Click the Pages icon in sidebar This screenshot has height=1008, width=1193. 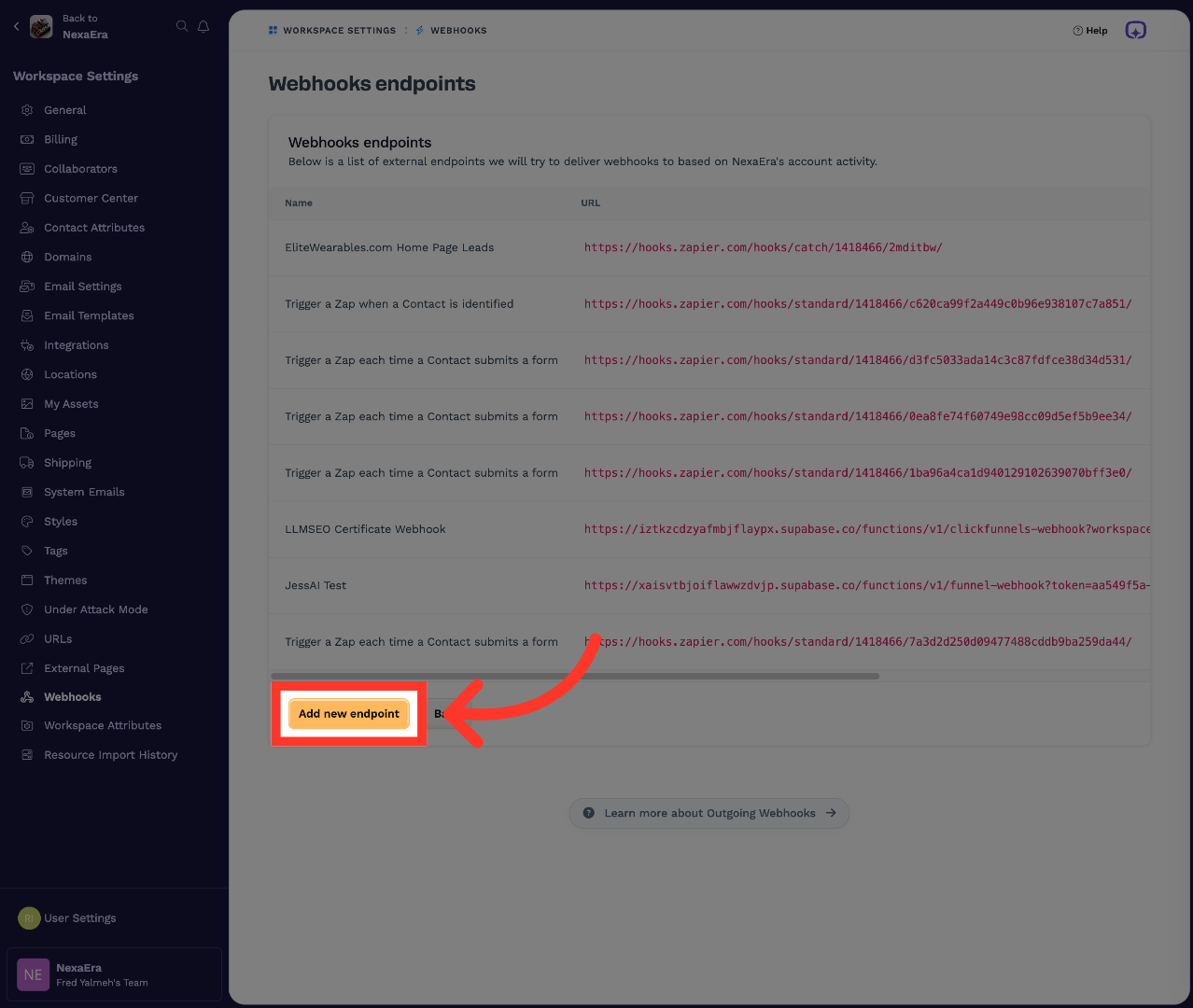(27, 433)
